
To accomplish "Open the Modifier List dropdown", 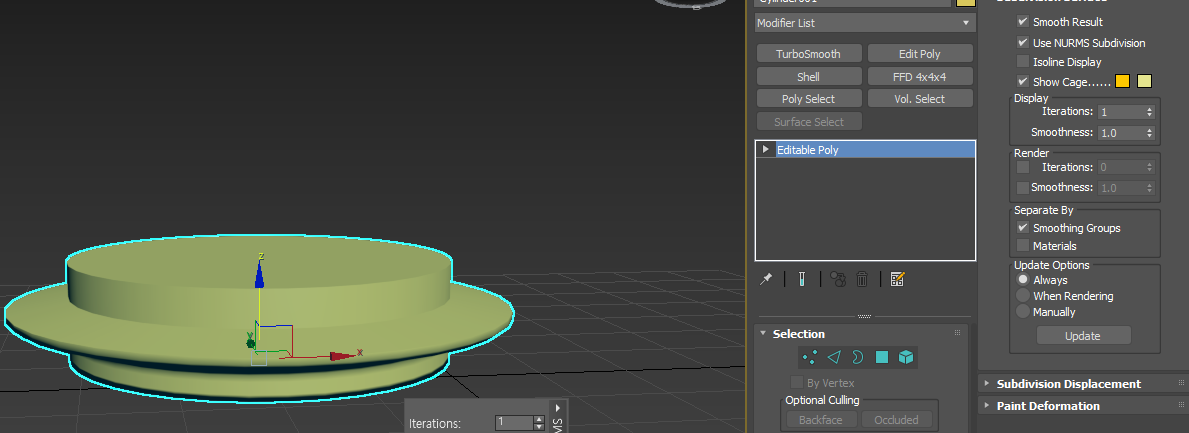I will pyautogui.click(x=865, y=23).
